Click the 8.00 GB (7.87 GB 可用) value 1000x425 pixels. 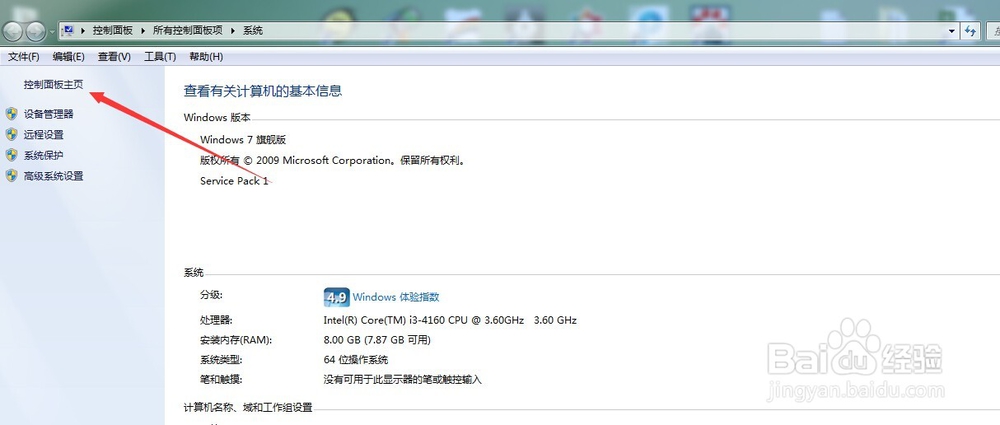pos(378,340)
